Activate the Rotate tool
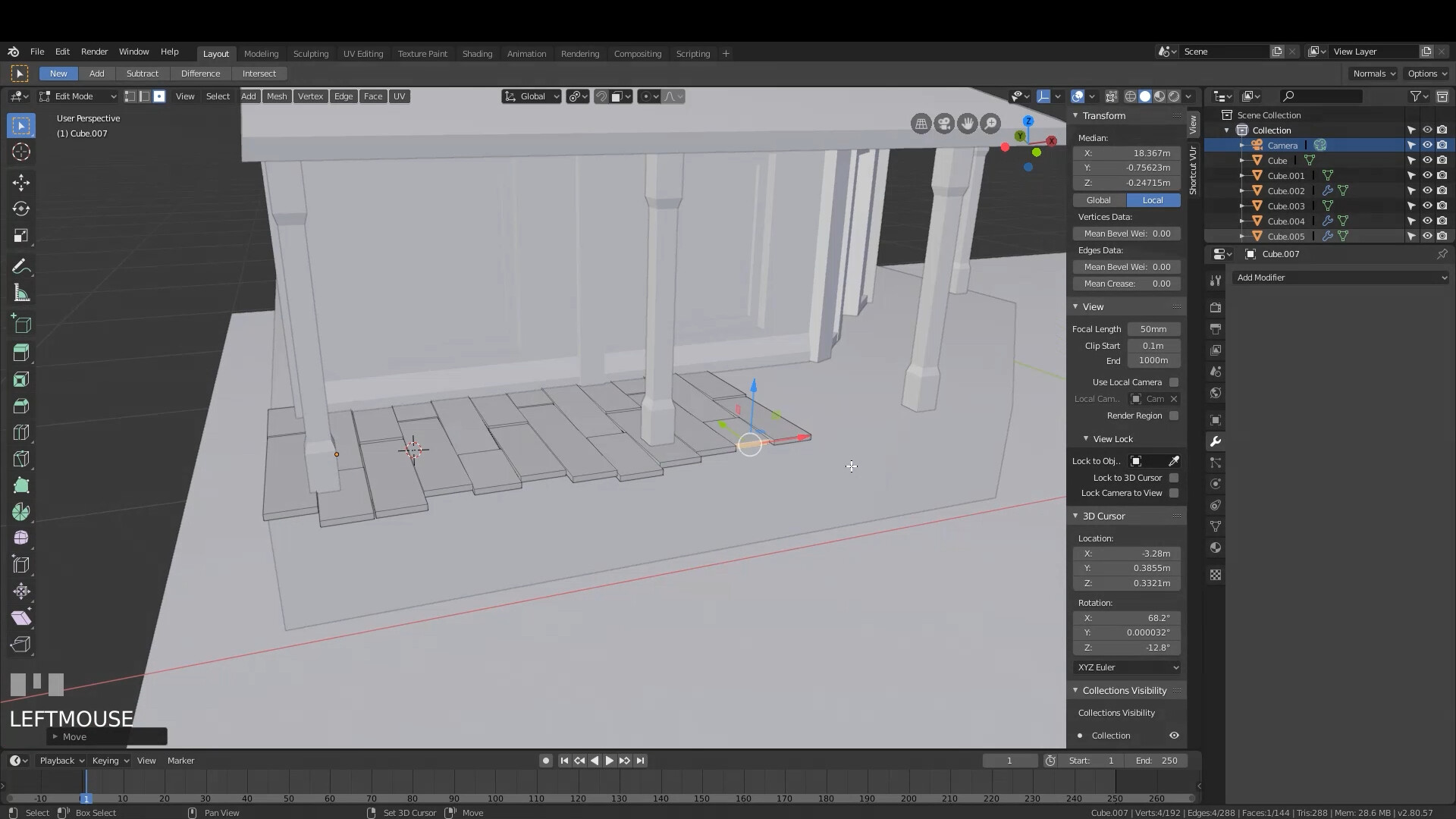Screen dimensions: 1456x819 (20, 209)
